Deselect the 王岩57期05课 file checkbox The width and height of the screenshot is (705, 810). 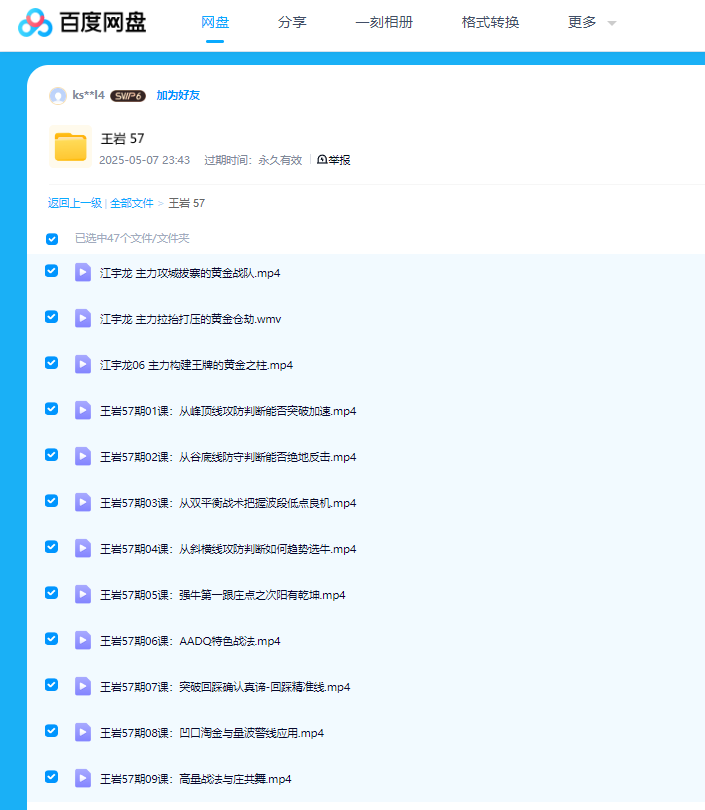point(52,593)
